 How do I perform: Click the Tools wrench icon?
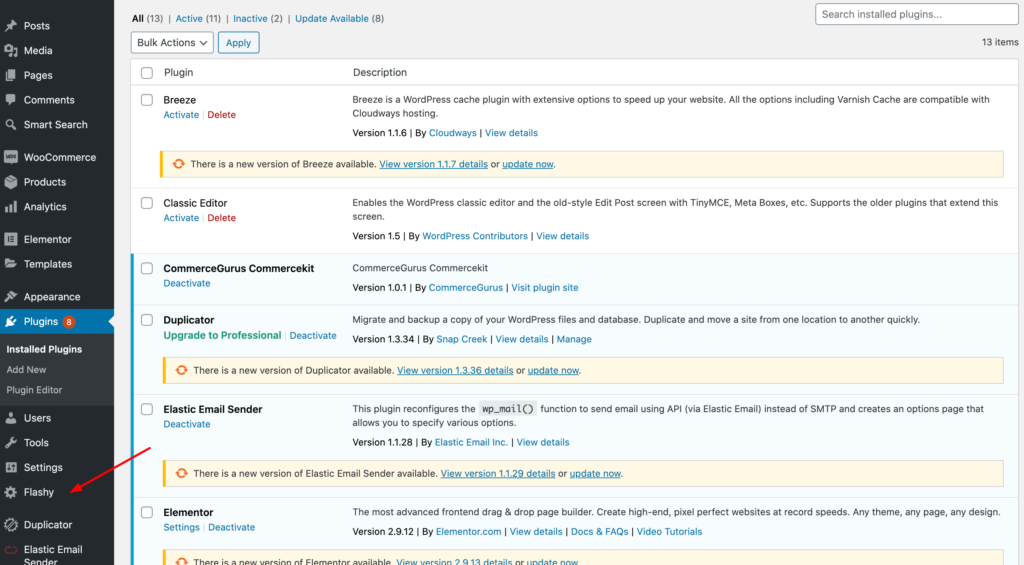point(10,443)
